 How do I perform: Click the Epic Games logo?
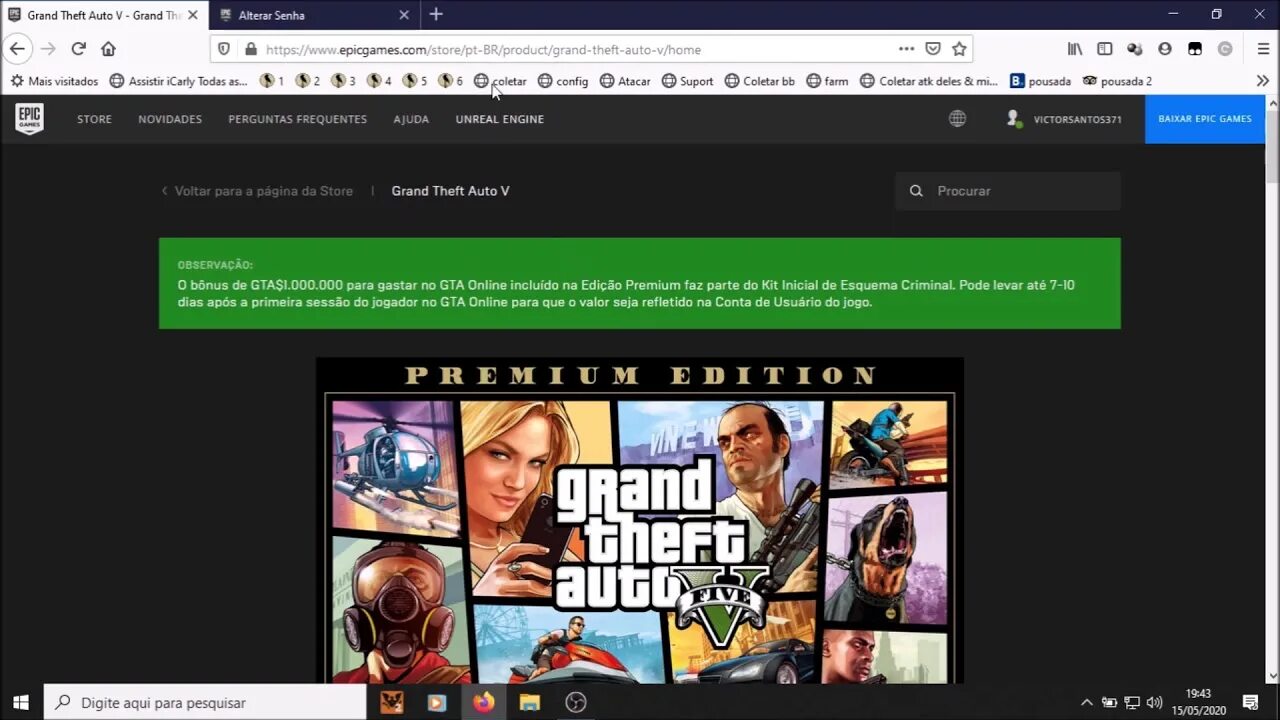coord(29,119)
